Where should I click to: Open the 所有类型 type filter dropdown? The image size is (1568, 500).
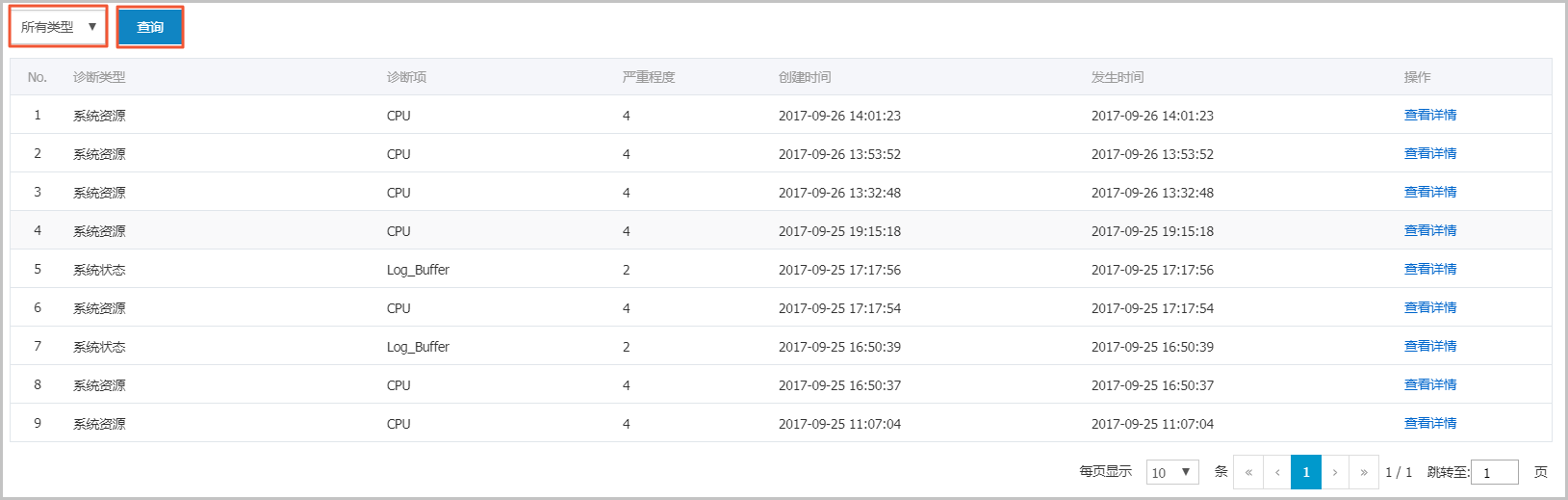(x=58, y=27)
